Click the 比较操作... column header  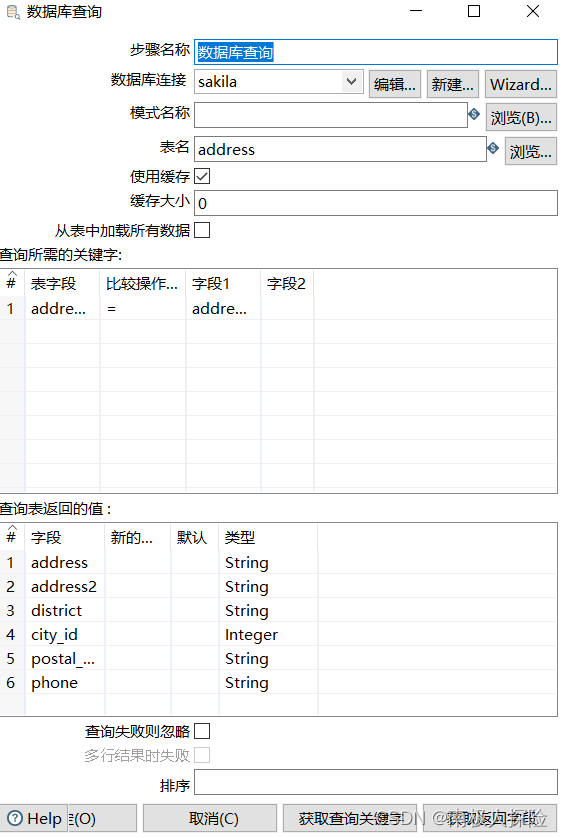coord(142,283)
